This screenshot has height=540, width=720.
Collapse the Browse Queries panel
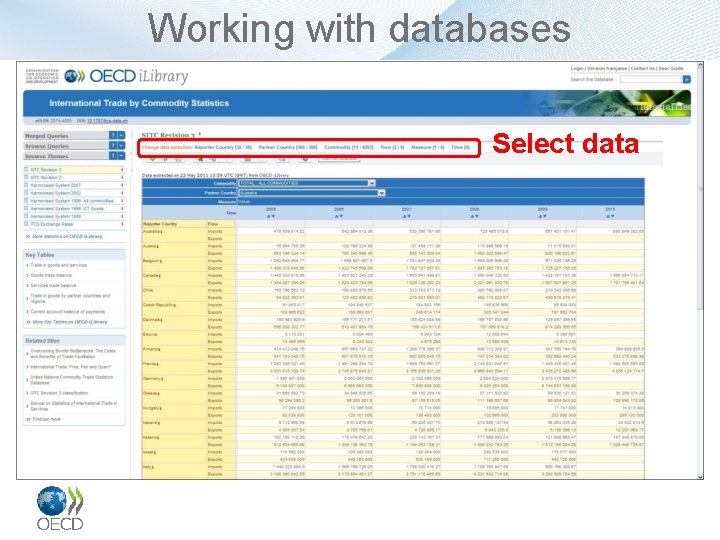coord(121,146)
